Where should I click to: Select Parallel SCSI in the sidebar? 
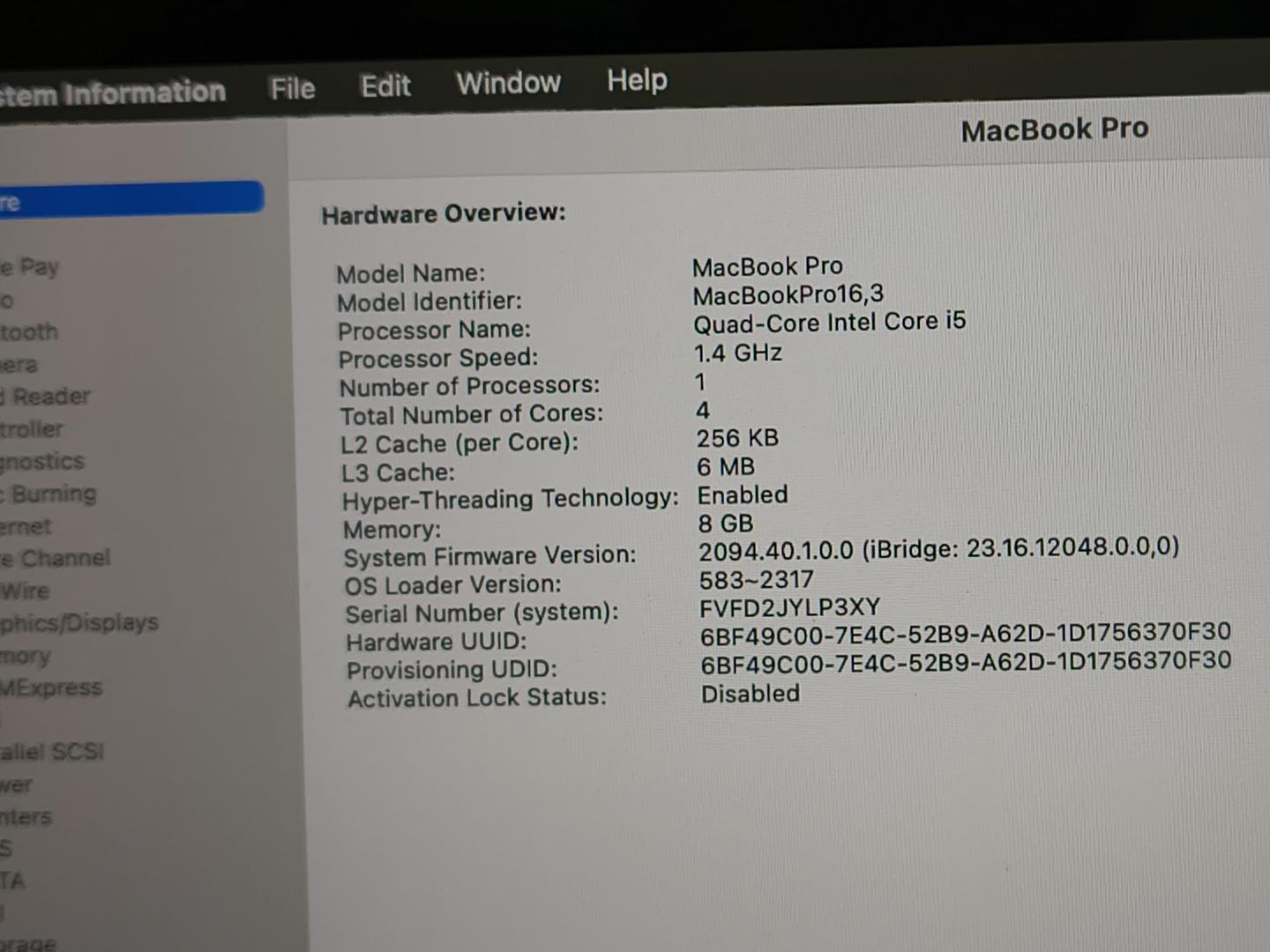[53, 752]
